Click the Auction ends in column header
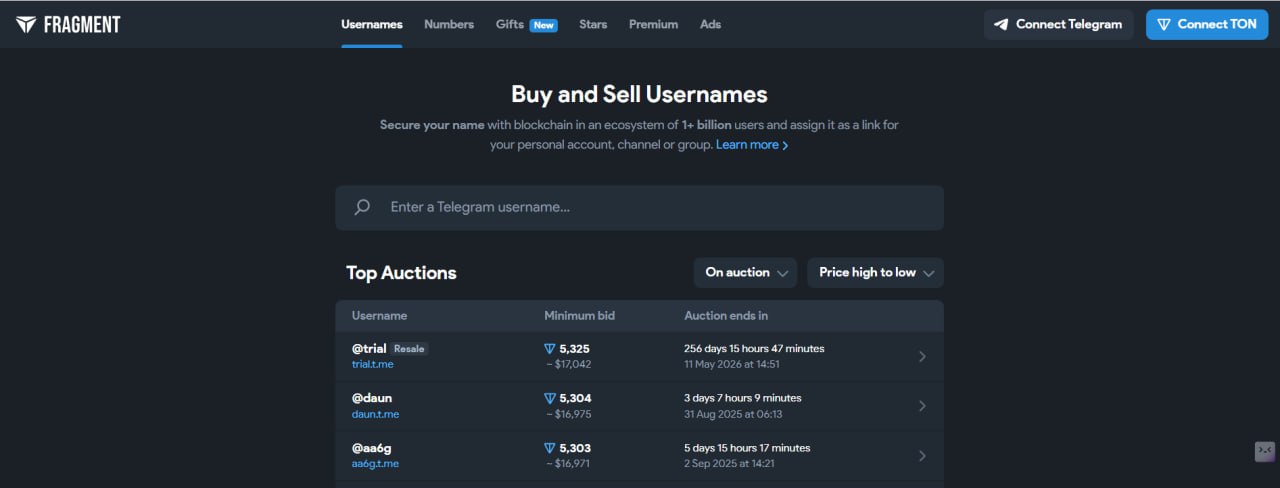 tap(726, 315)
